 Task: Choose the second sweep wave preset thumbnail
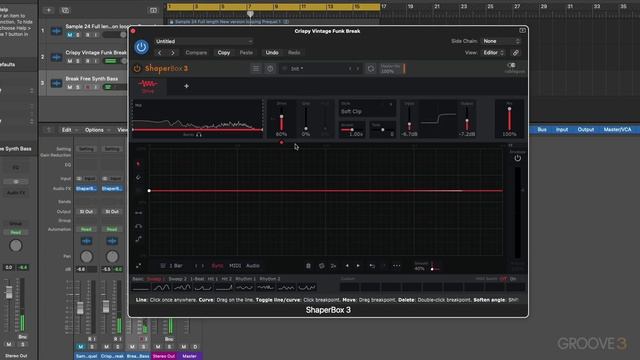tap(161, 288)
